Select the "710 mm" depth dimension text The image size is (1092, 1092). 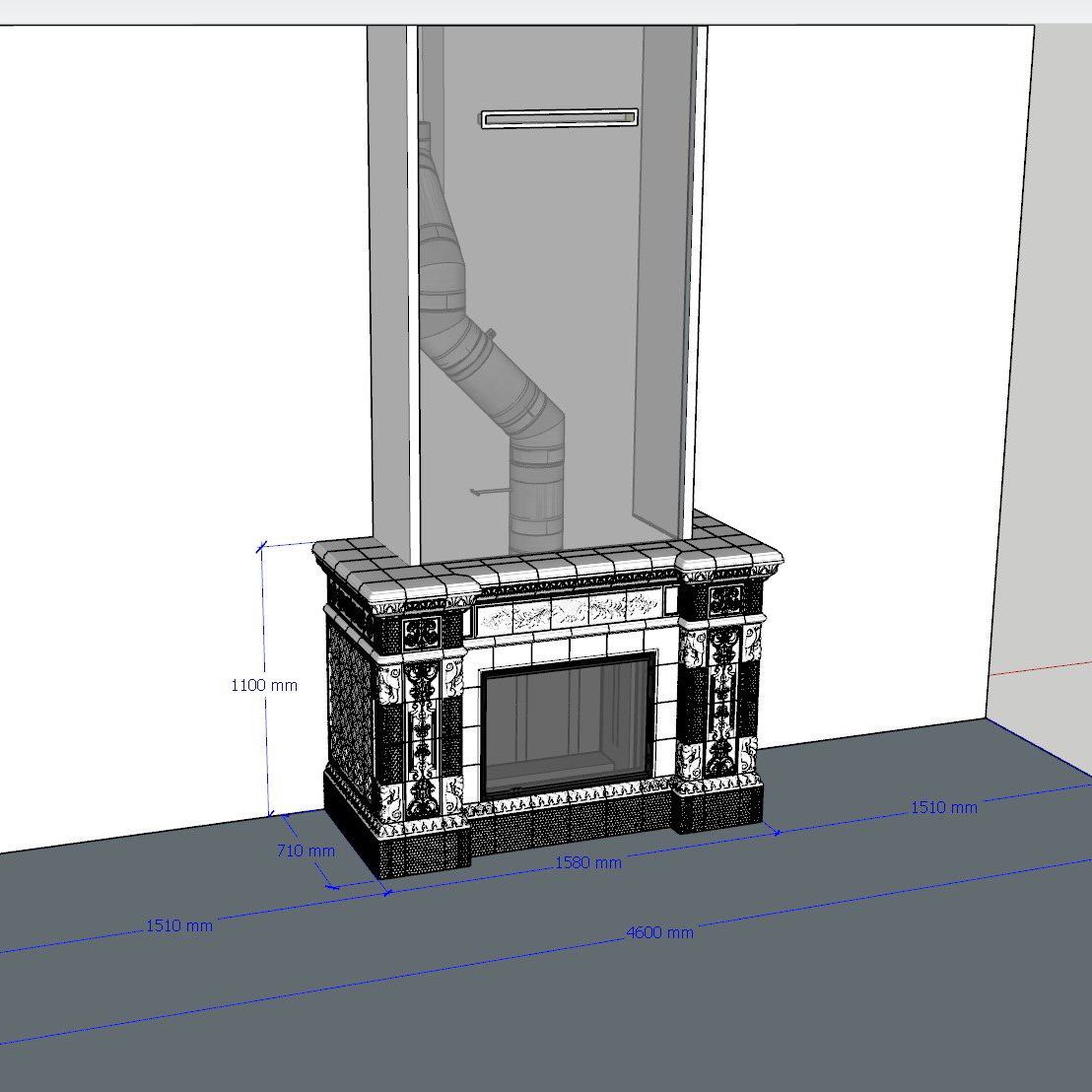click(306, 851)
